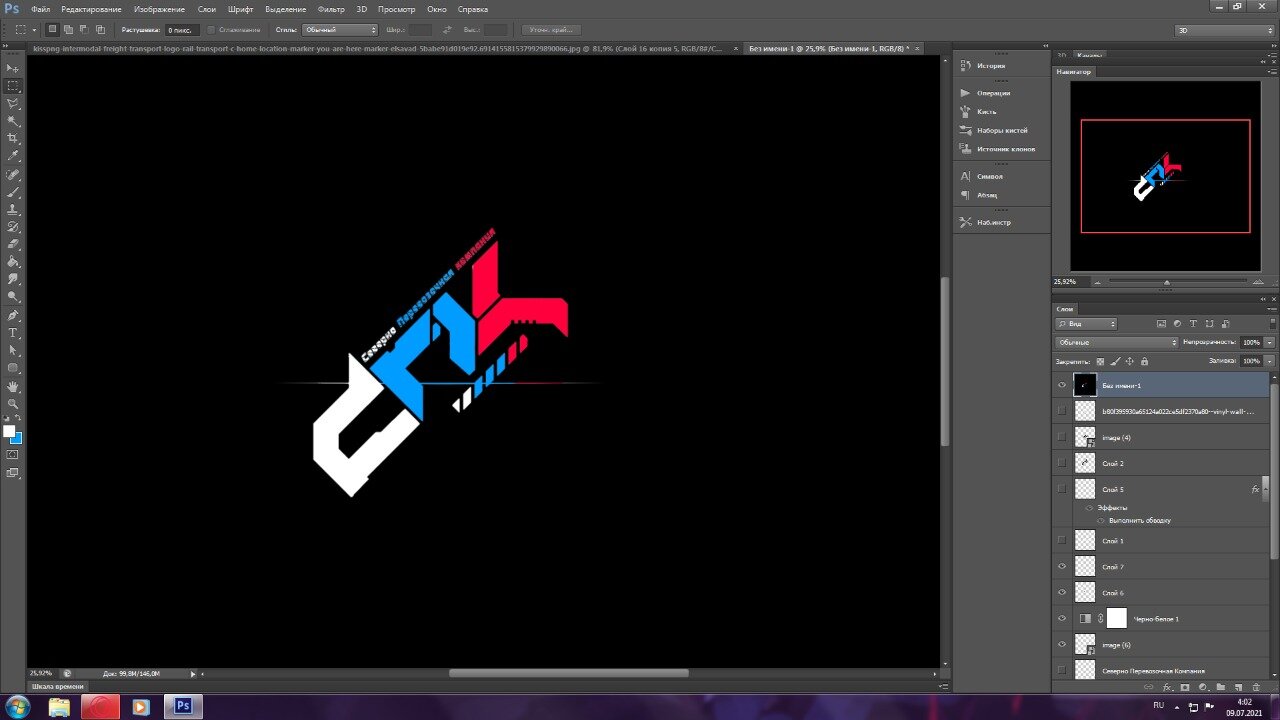
Task: Select the Clone Stamp tool
Action: point(13,210)
